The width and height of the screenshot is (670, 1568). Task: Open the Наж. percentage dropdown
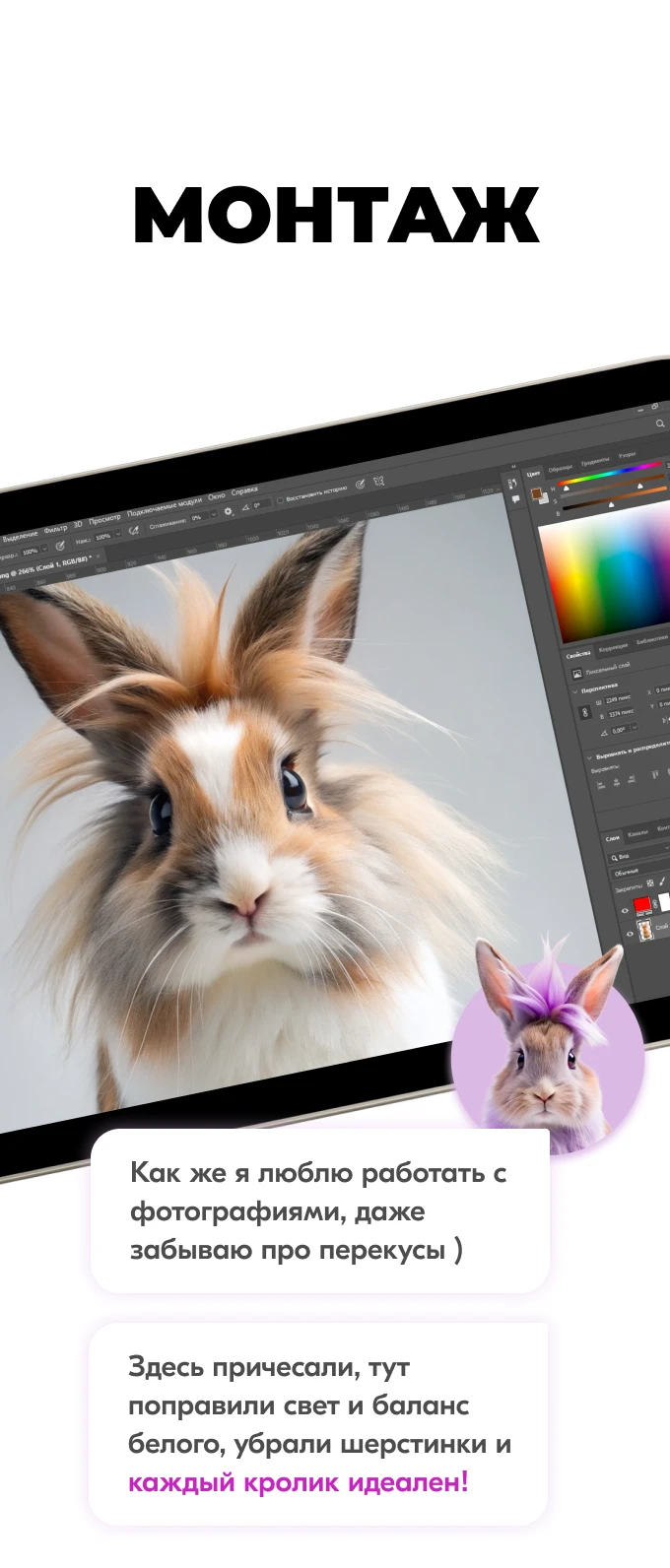tap(118, 535)
